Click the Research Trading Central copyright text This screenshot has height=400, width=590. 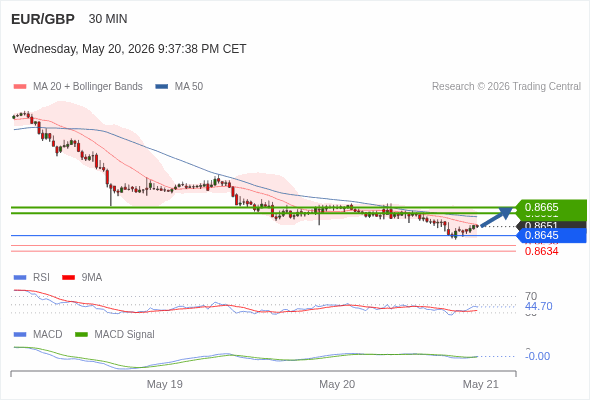pyautogui.click(x=506, y=87)
